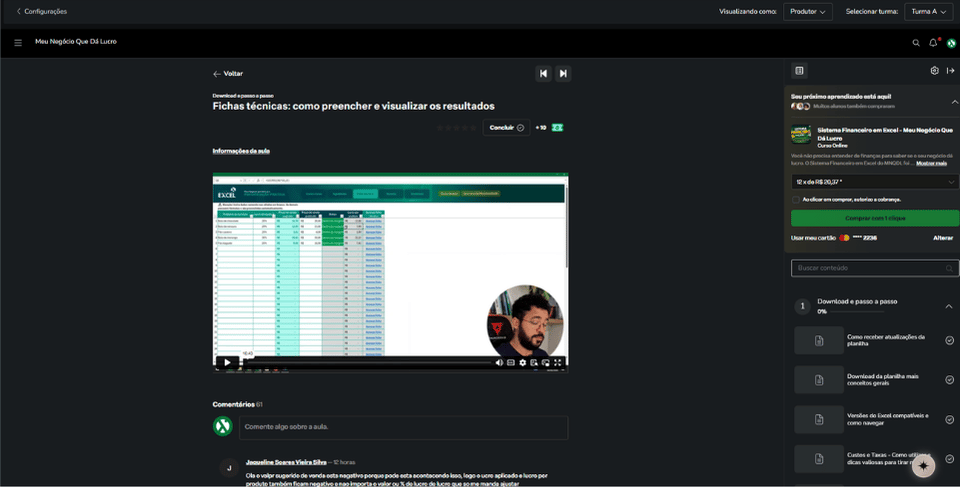Go to next lesson with skip-forward button
Image resolution: width=960 pixels, height=487 pixels.
[x=563, y=74]
